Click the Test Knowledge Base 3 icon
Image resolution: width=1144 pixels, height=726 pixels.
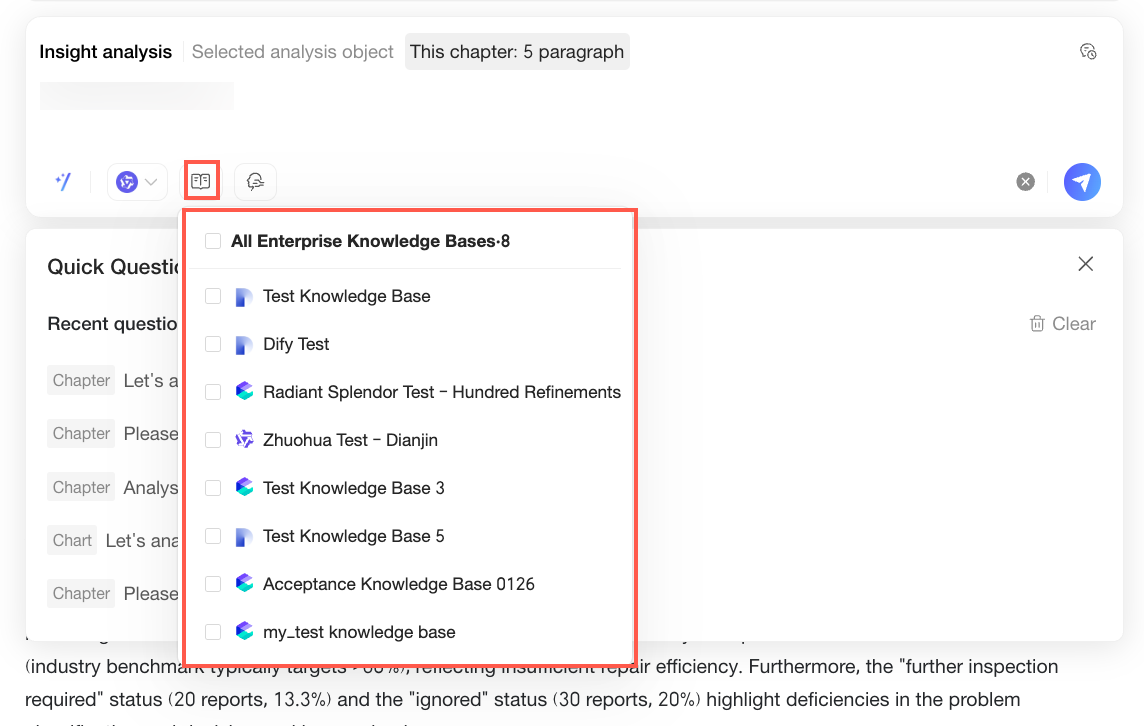(x=244, y=487)
